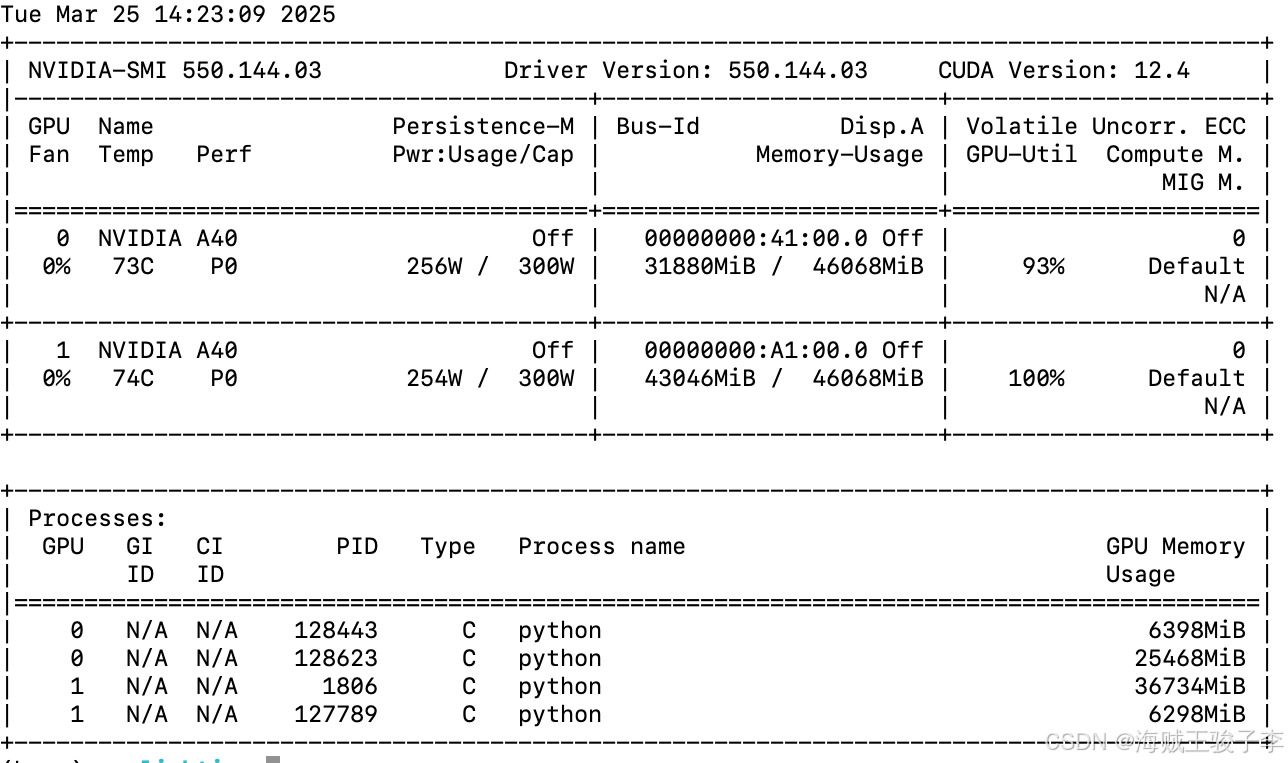This screenshot has height=763, width=1288.
Task: Select the 36734MiB process memory value
Action: click(1190, 687)
